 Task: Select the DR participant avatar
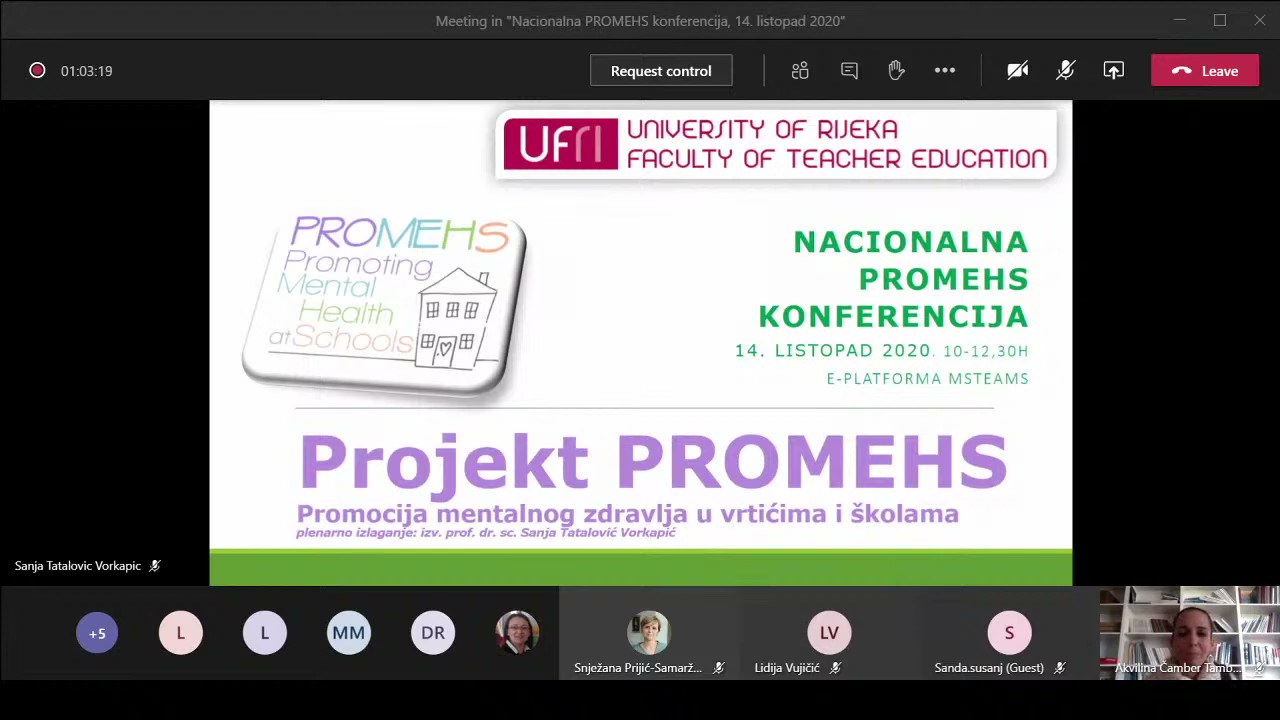click(433, 633)
